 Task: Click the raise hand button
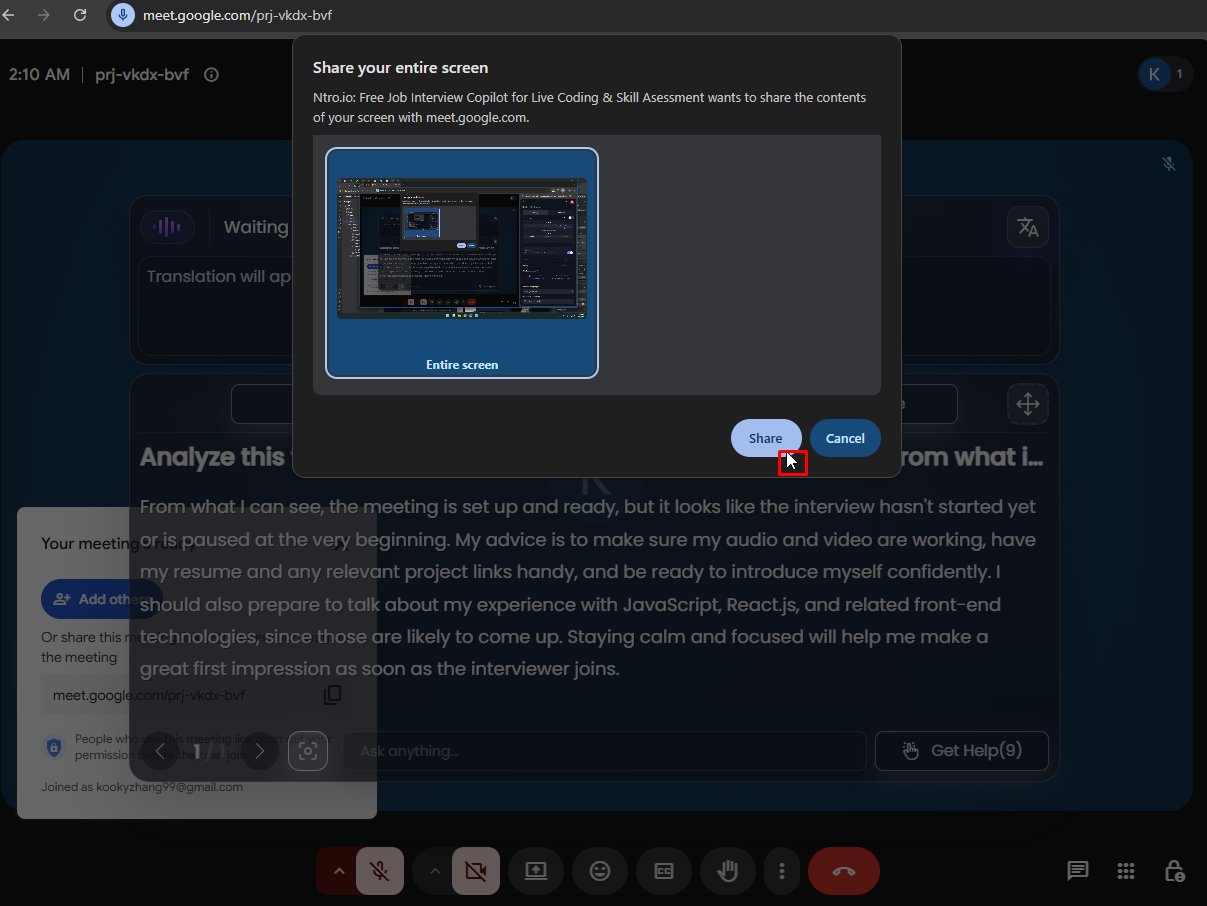(x=728, y=871)
